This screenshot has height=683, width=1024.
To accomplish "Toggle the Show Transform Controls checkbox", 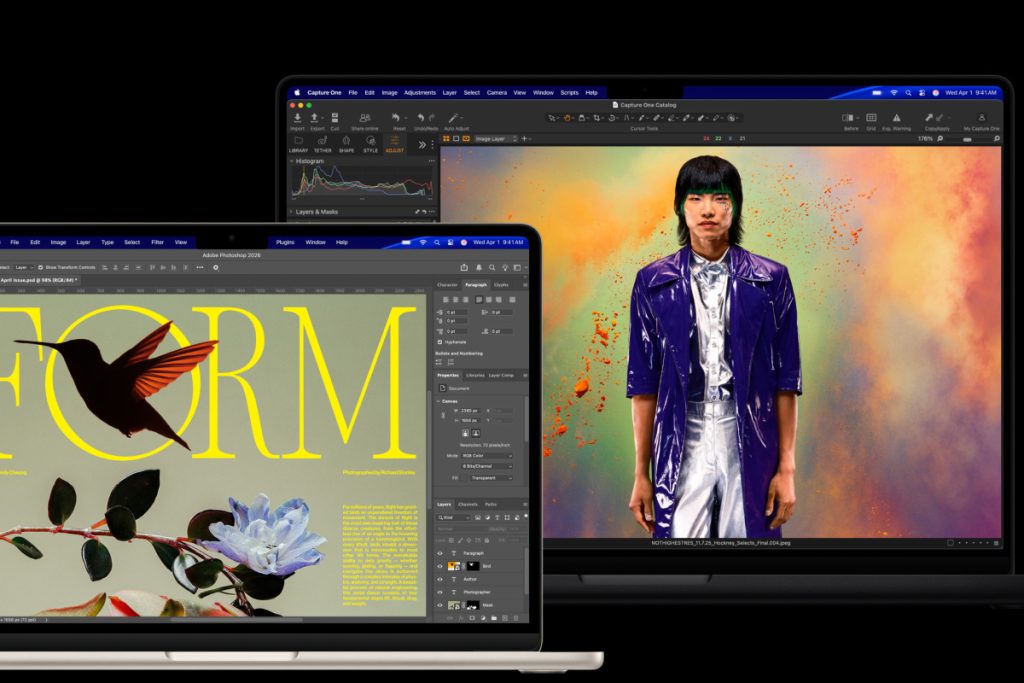I will point(40,267).
